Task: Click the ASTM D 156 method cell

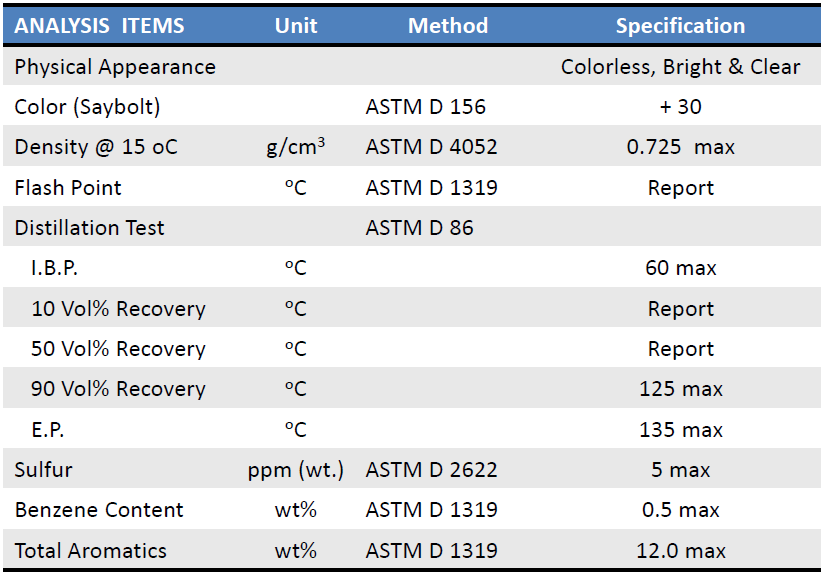Action: coord(425,107)
